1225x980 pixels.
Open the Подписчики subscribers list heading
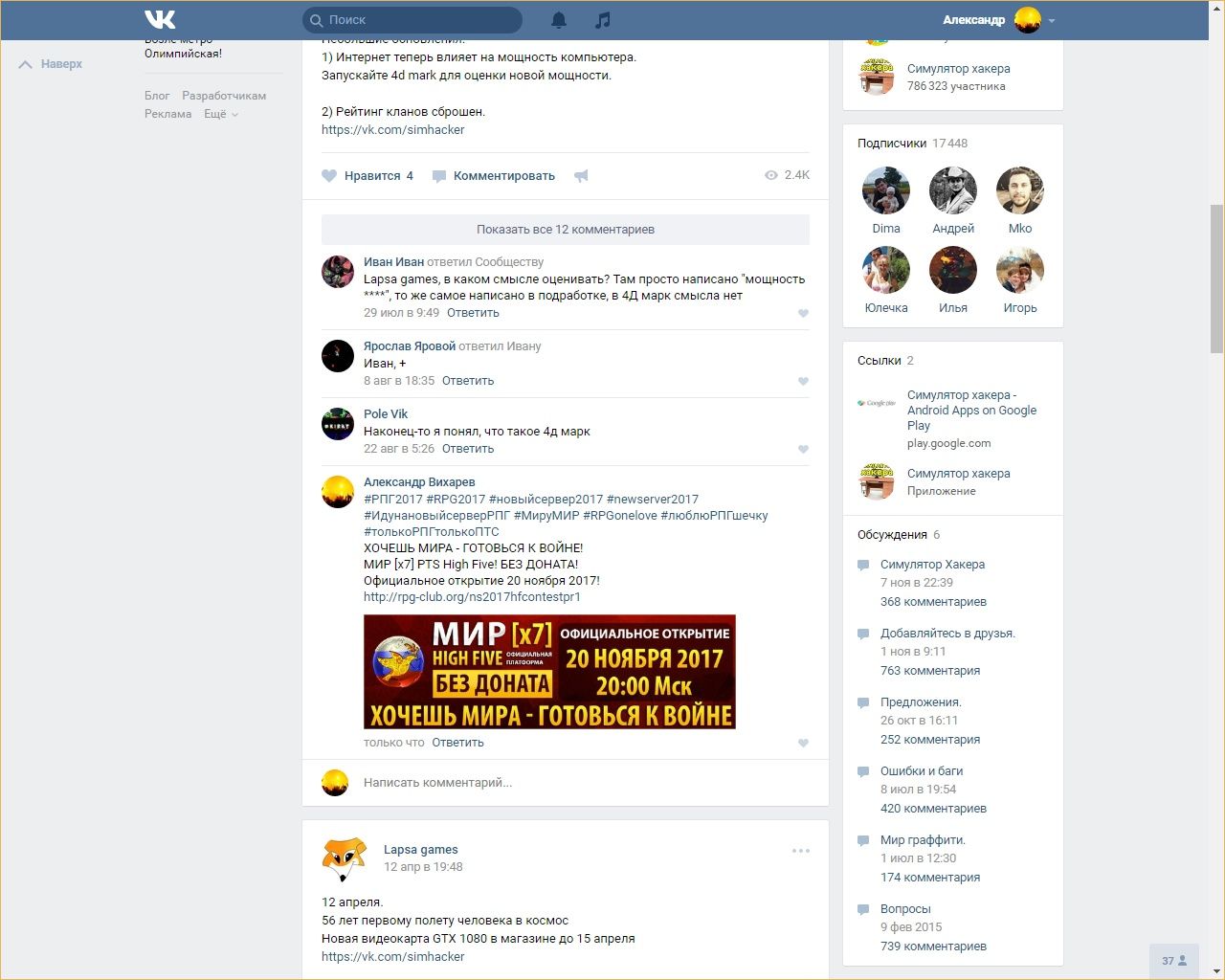click(892, 144)
